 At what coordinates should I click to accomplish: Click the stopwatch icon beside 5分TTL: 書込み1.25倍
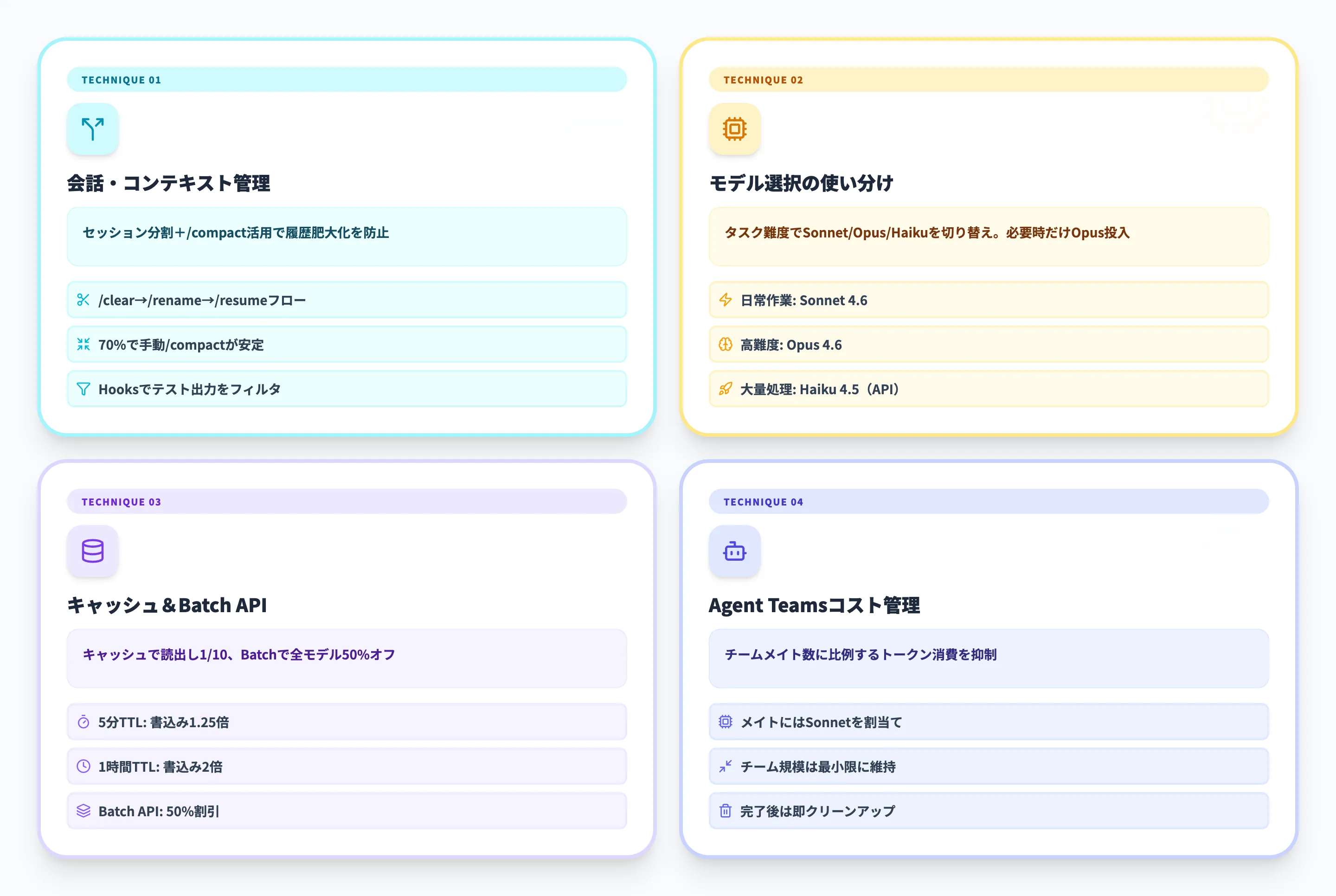coord(83,722)
